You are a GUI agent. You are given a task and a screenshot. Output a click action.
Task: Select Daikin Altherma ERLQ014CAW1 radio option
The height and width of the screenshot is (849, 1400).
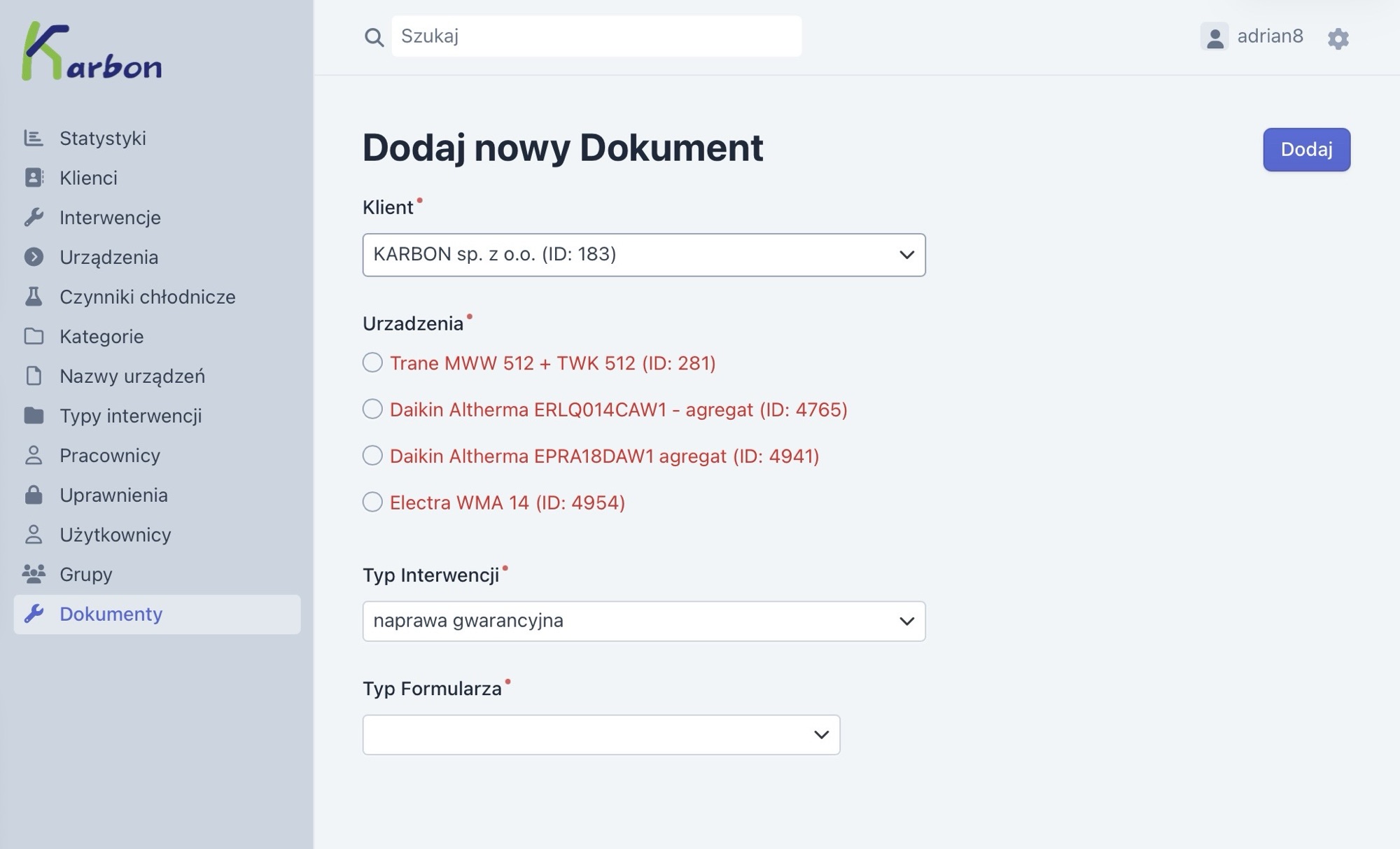click(x=372, y=409)
